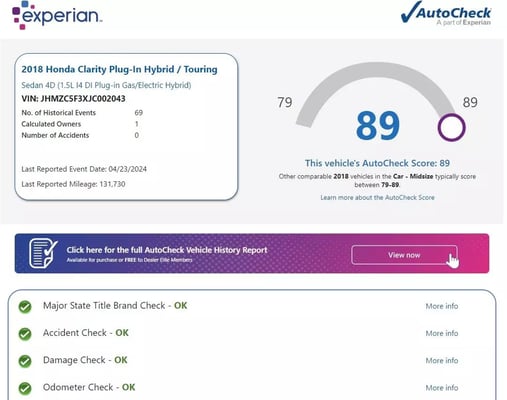Click green checkmark beside Accident Check
The height and width of the screenshot is (400, 507).
(25, 334)
